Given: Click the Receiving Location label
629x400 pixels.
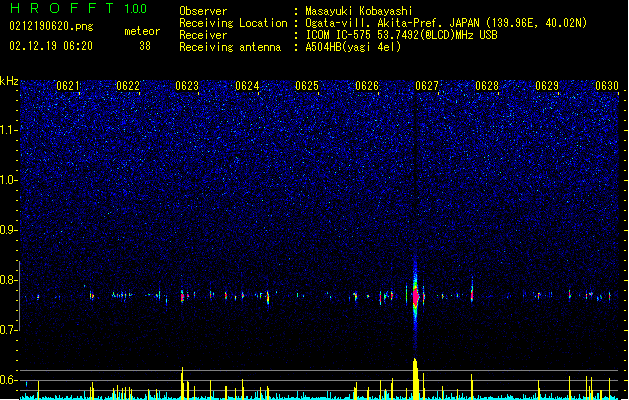Looking at the screenshot, I should (233, 23).
